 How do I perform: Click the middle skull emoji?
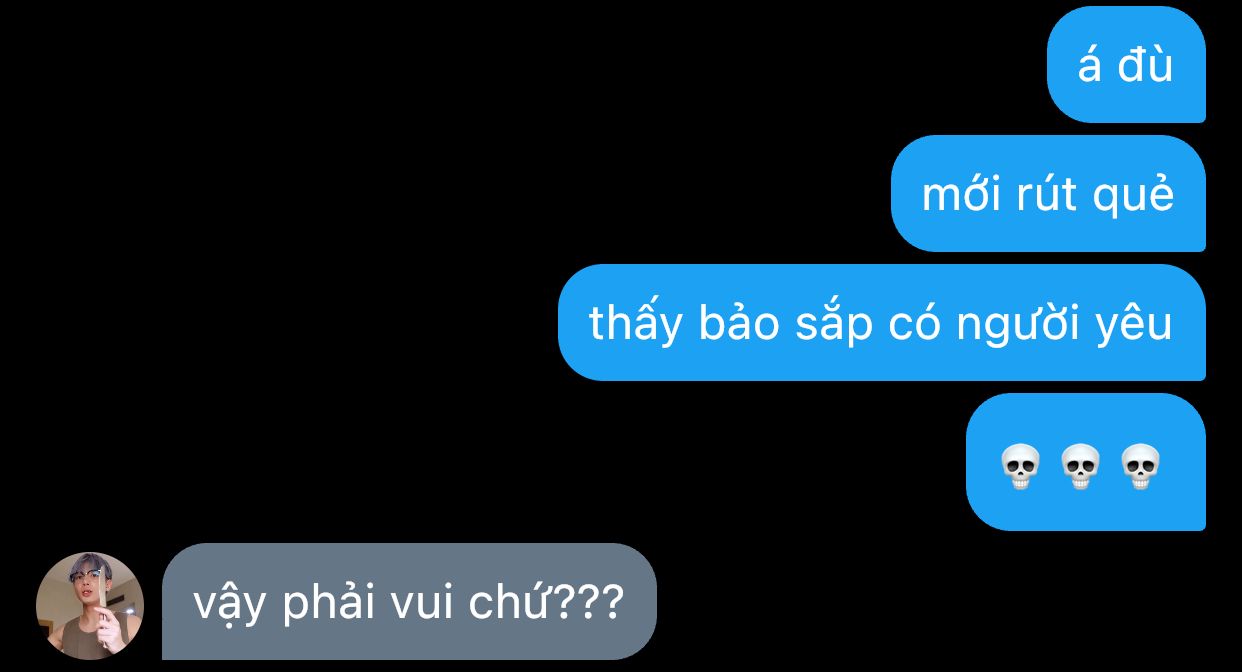(1080, 467)
